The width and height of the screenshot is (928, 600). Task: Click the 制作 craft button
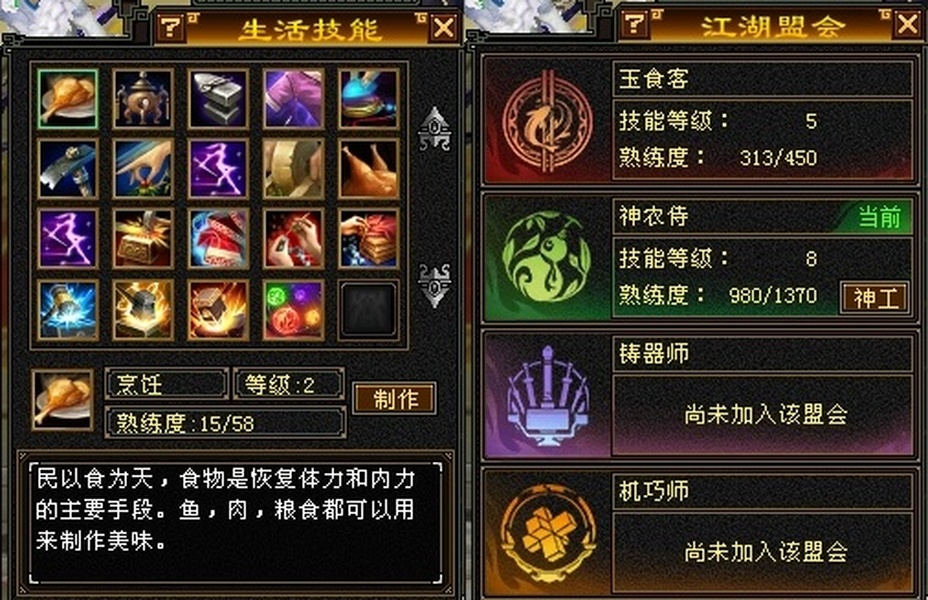(x=395, y=399)
